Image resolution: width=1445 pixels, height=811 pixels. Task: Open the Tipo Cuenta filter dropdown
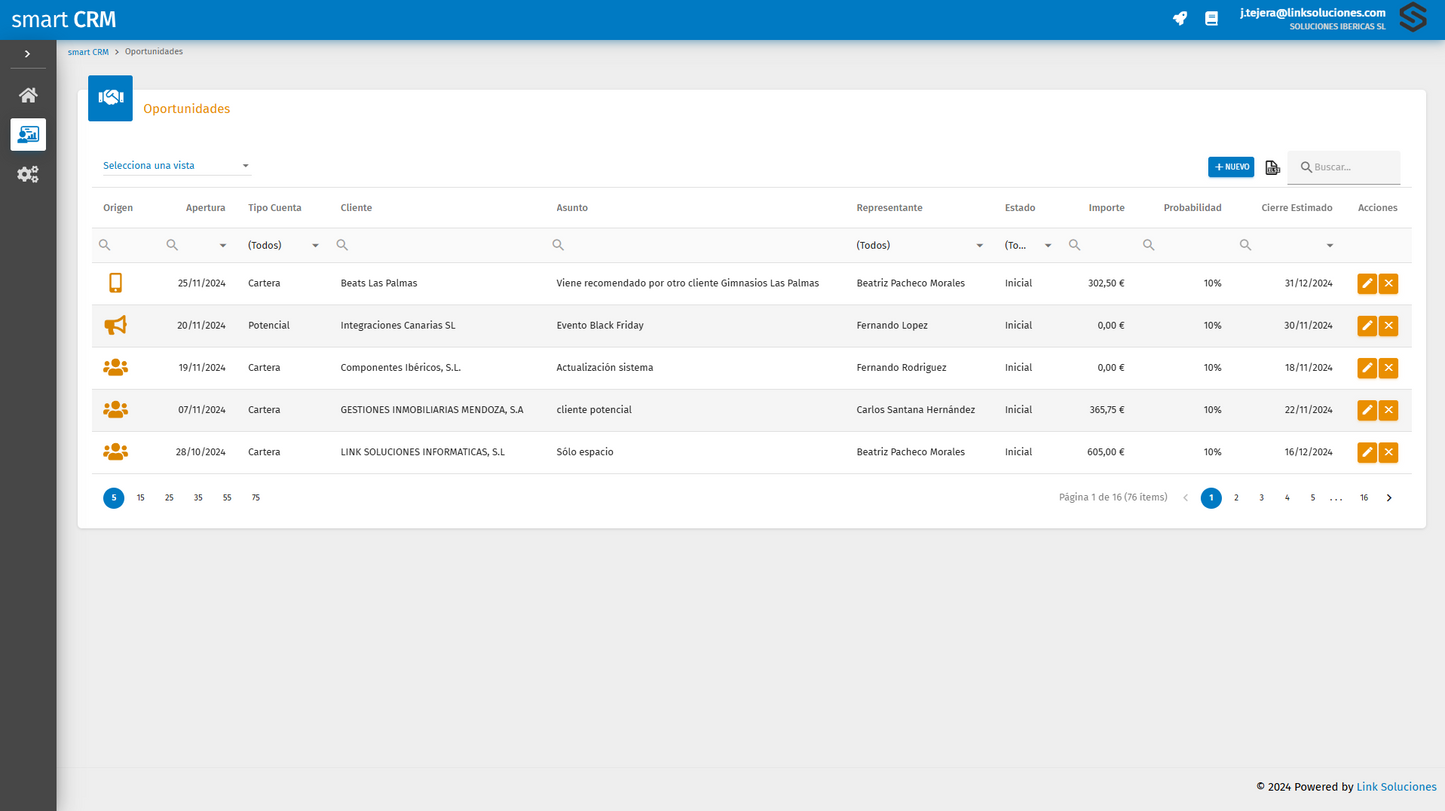click(x=315, y=245)
